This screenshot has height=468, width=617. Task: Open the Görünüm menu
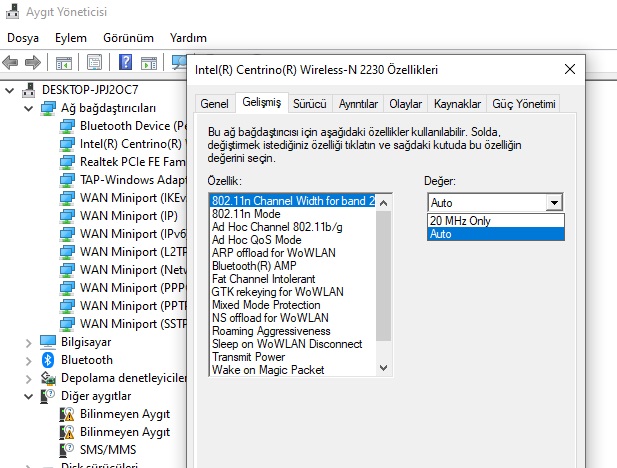pyautogui.click(x=128, y=38)
